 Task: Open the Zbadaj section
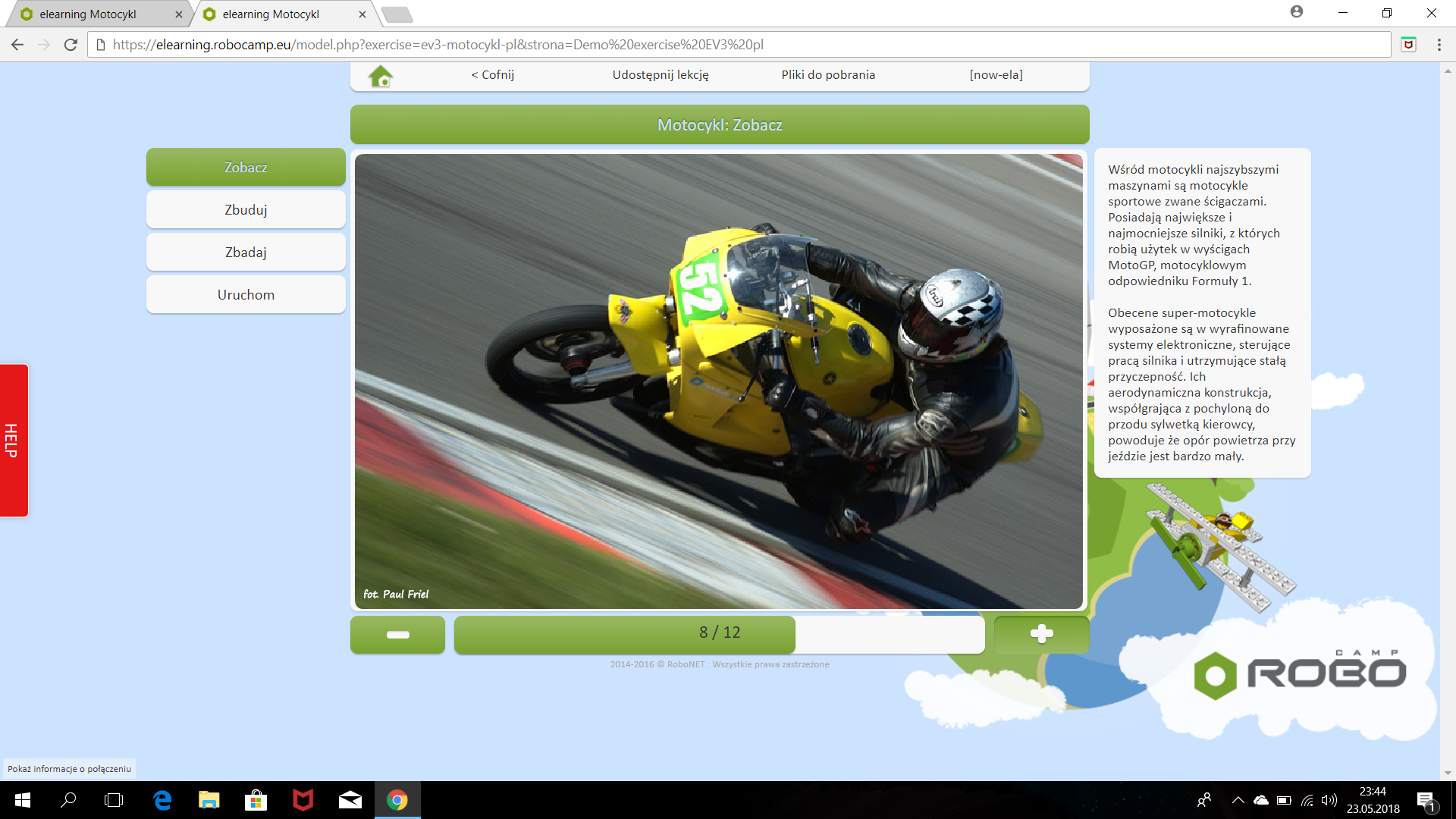246,253
